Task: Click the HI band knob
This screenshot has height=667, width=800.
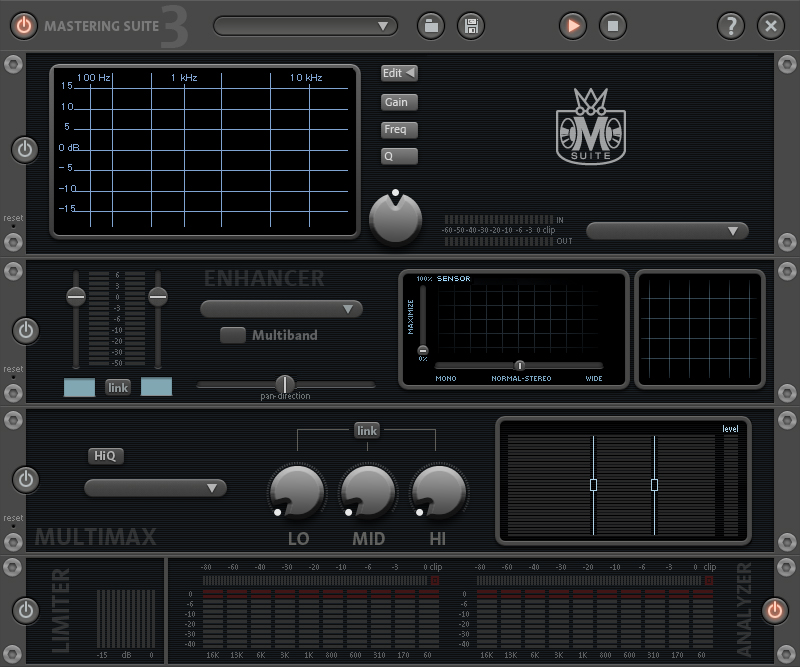Action: (x=438, y=491)
